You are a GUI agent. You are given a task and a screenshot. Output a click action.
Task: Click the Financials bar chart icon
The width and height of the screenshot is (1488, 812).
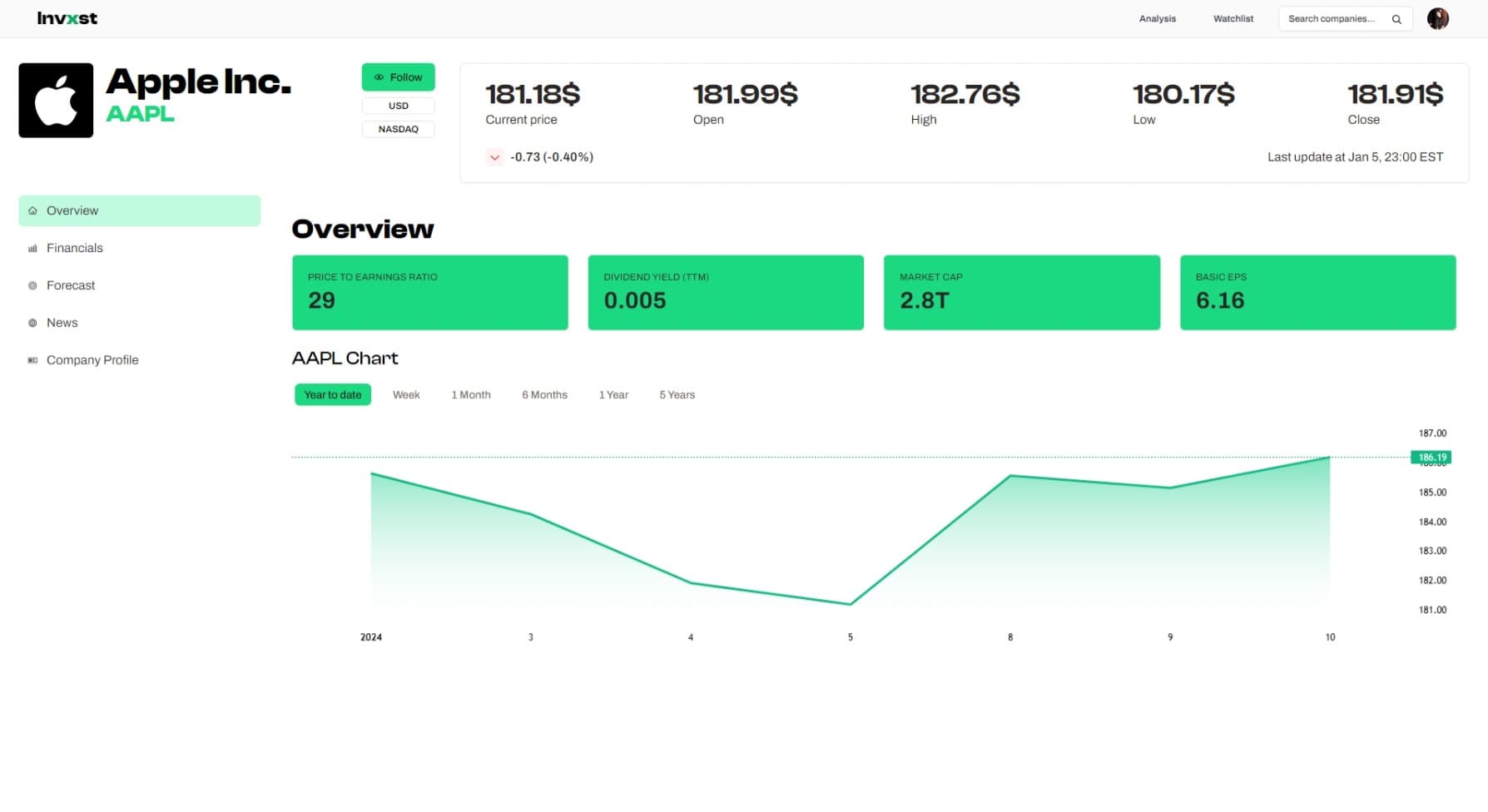(32, 249)
